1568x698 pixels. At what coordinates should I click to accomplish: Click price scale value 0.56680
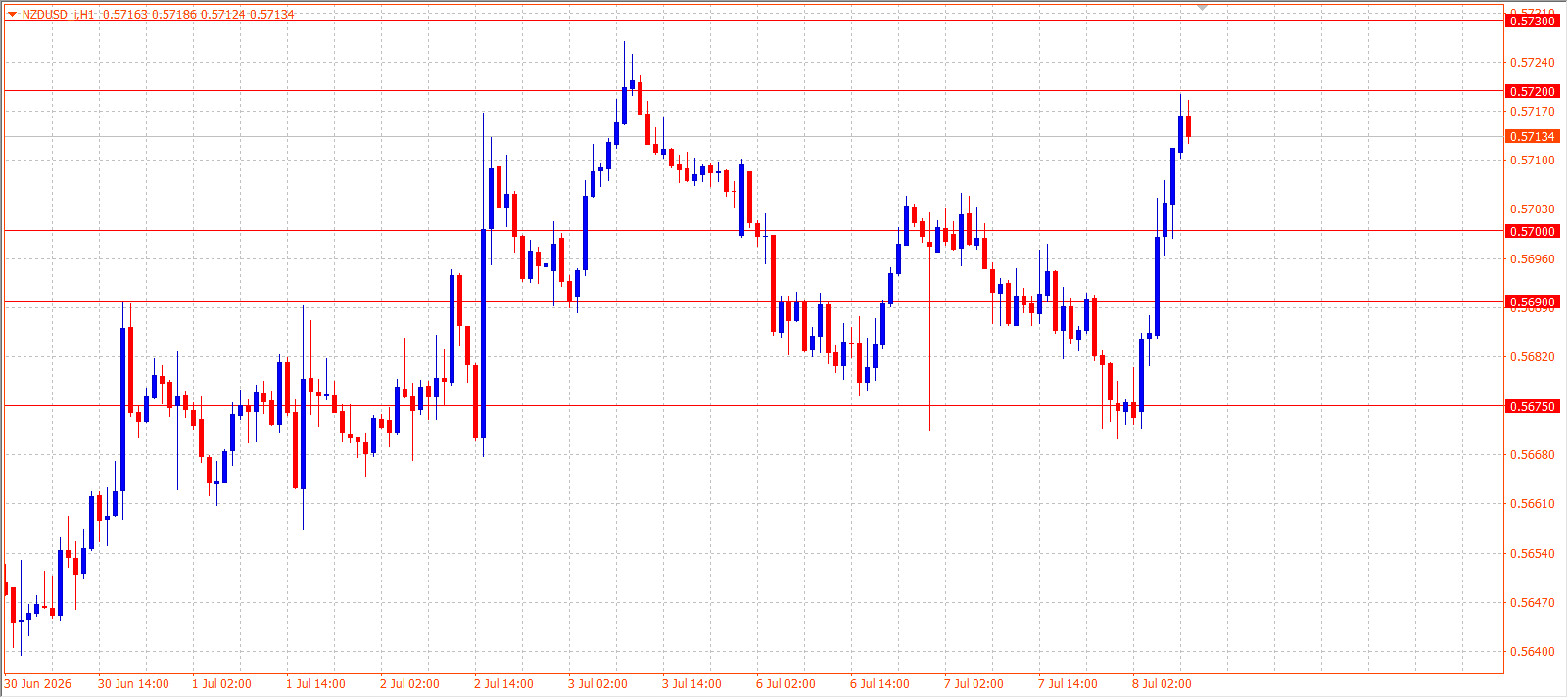tap(1533, 455)
